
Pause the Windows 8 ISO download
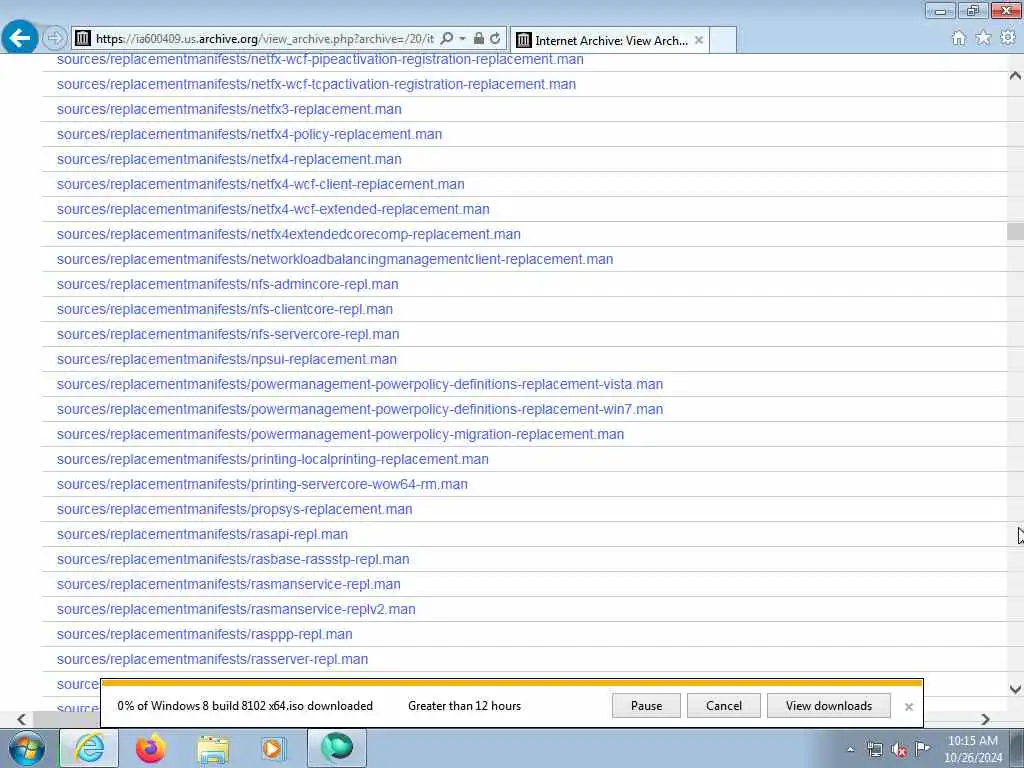(647, 706)
